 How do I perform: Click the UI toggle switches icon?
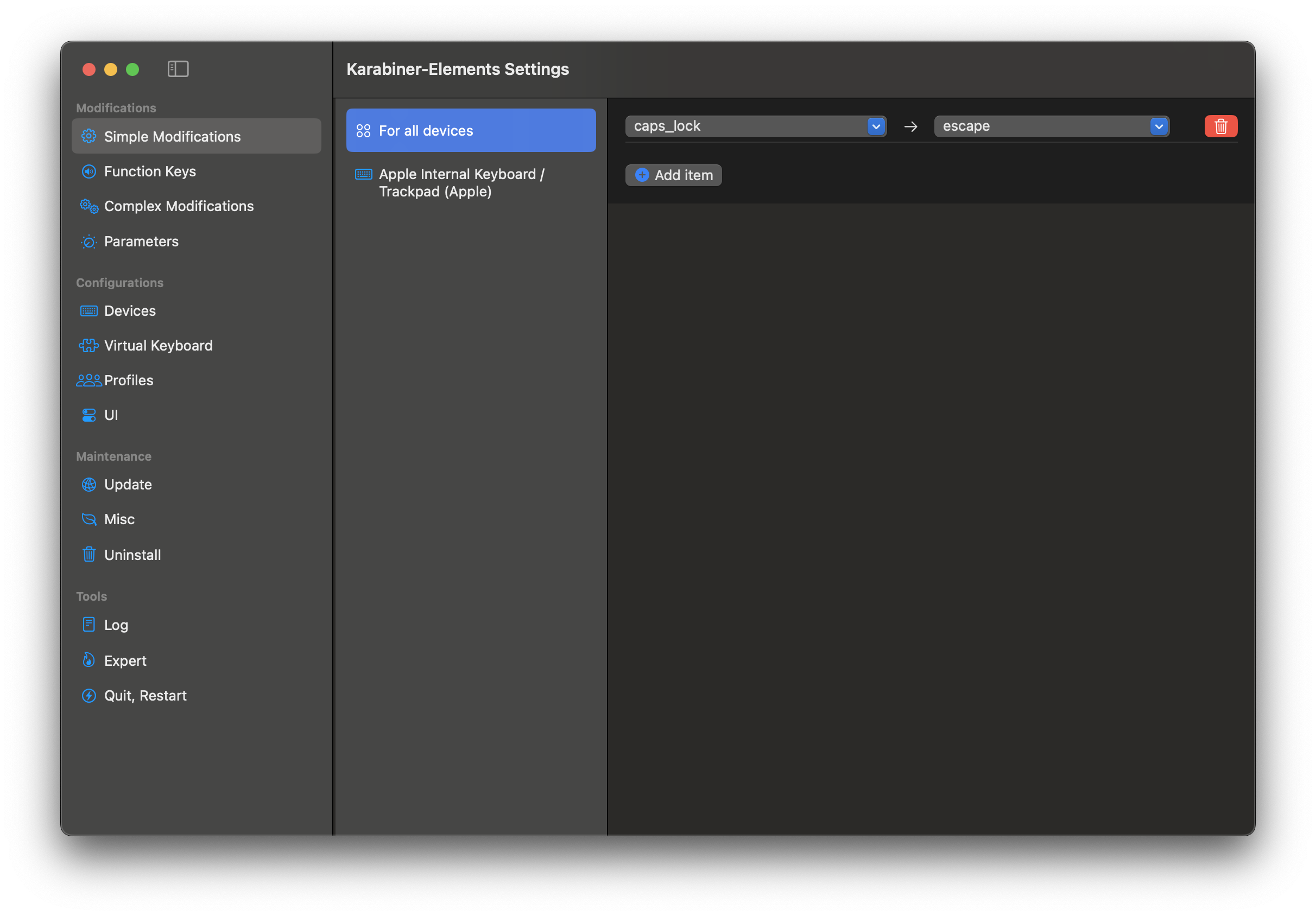(x=89, y=415)
